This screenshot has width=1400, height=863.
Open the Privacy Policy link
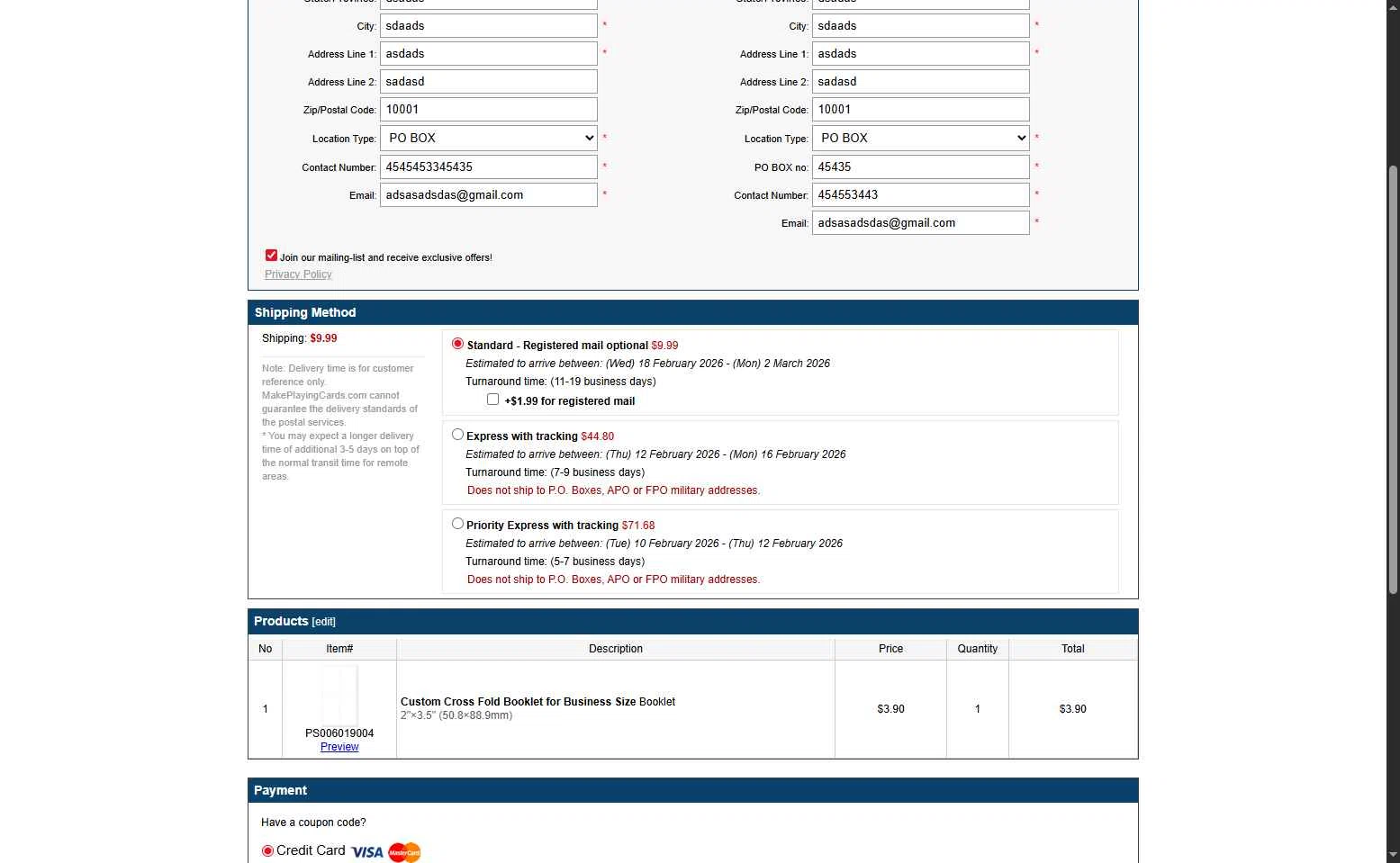click(x=298, y=274)
